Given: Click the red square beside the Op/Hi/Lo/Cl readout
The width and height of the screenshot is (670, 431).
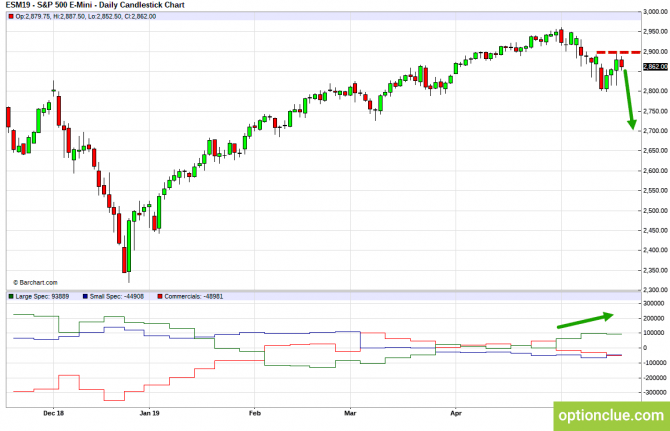Looking at the screenshot, I should pos(11,17).
